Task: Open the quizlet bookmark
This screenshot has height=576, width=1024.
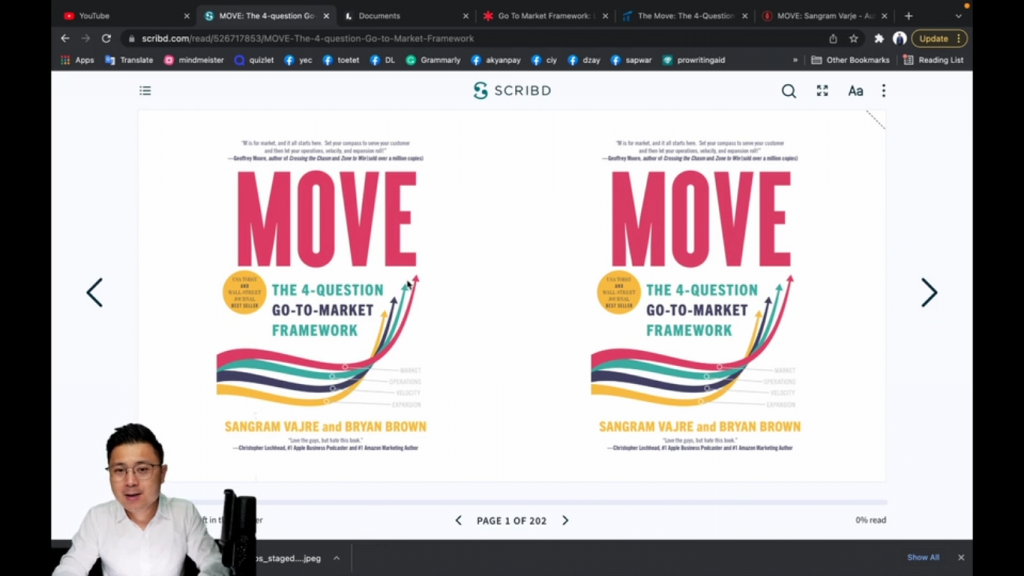Action: tap(254, 60)
